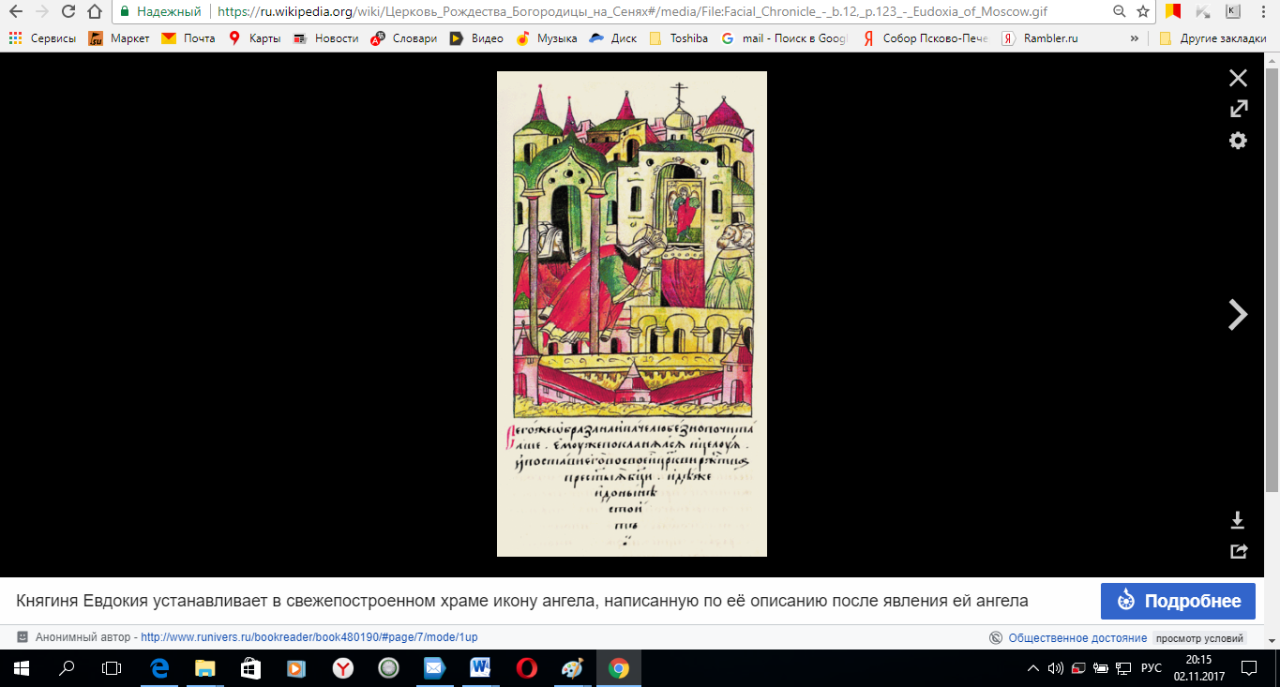Launch Opera browser from the taskbar
This screenshot has height=687, width=1280.
coord(526,668)
